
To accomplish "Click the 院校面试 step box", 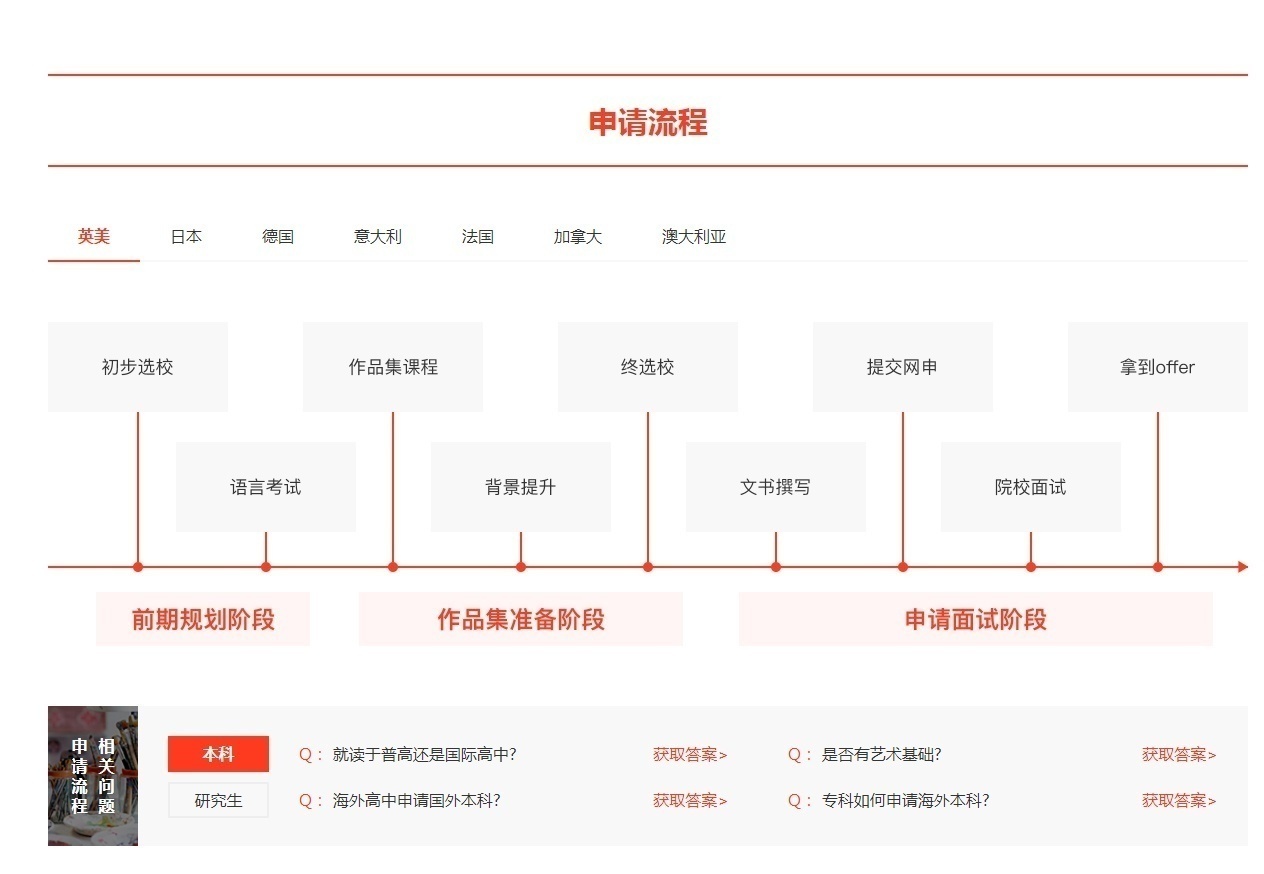I will [1031, 487].
